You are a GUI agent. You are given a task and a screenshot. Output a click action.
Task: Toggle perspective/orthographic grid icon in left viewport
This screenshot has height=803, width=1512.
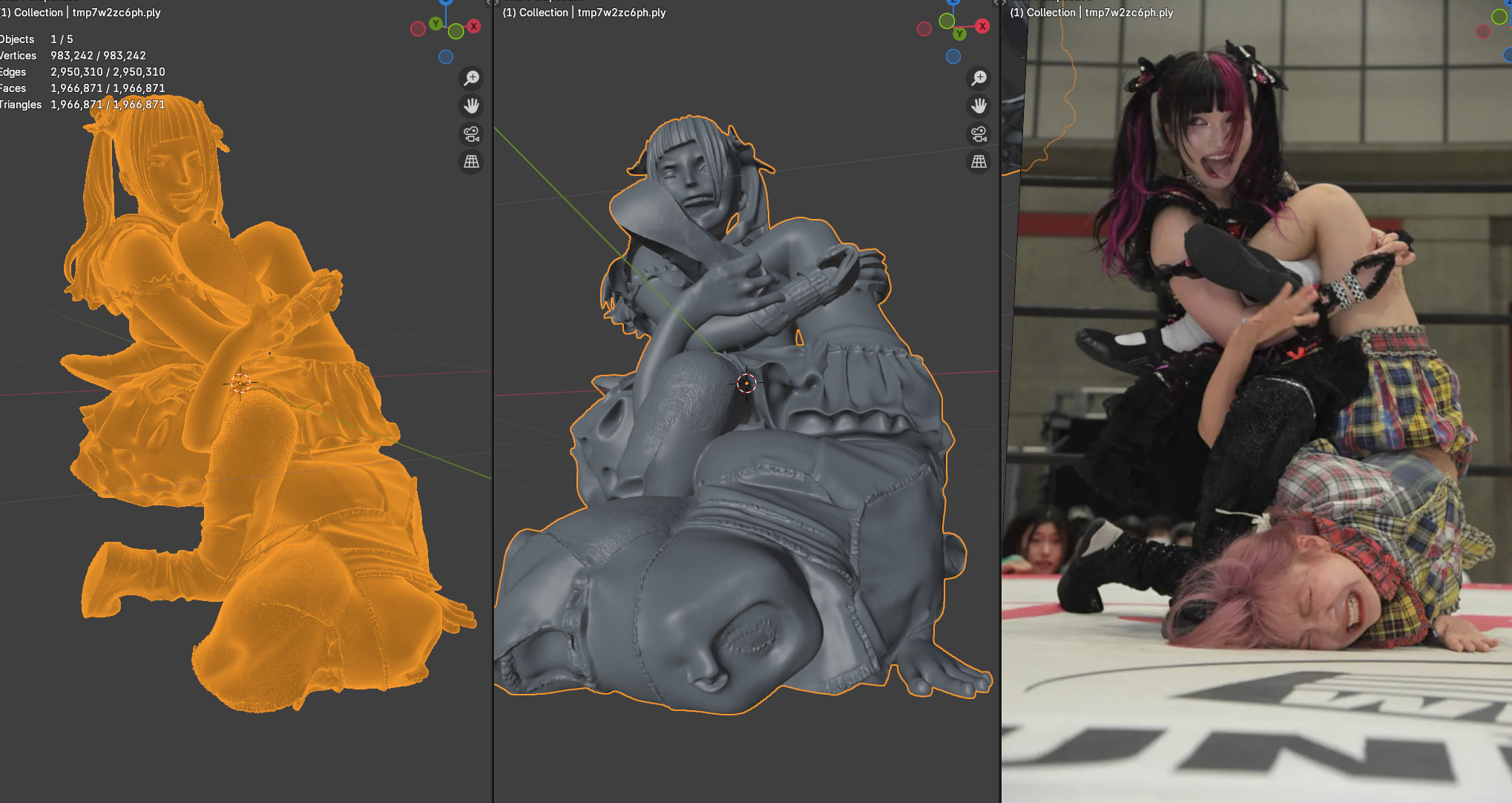(471, 162)
